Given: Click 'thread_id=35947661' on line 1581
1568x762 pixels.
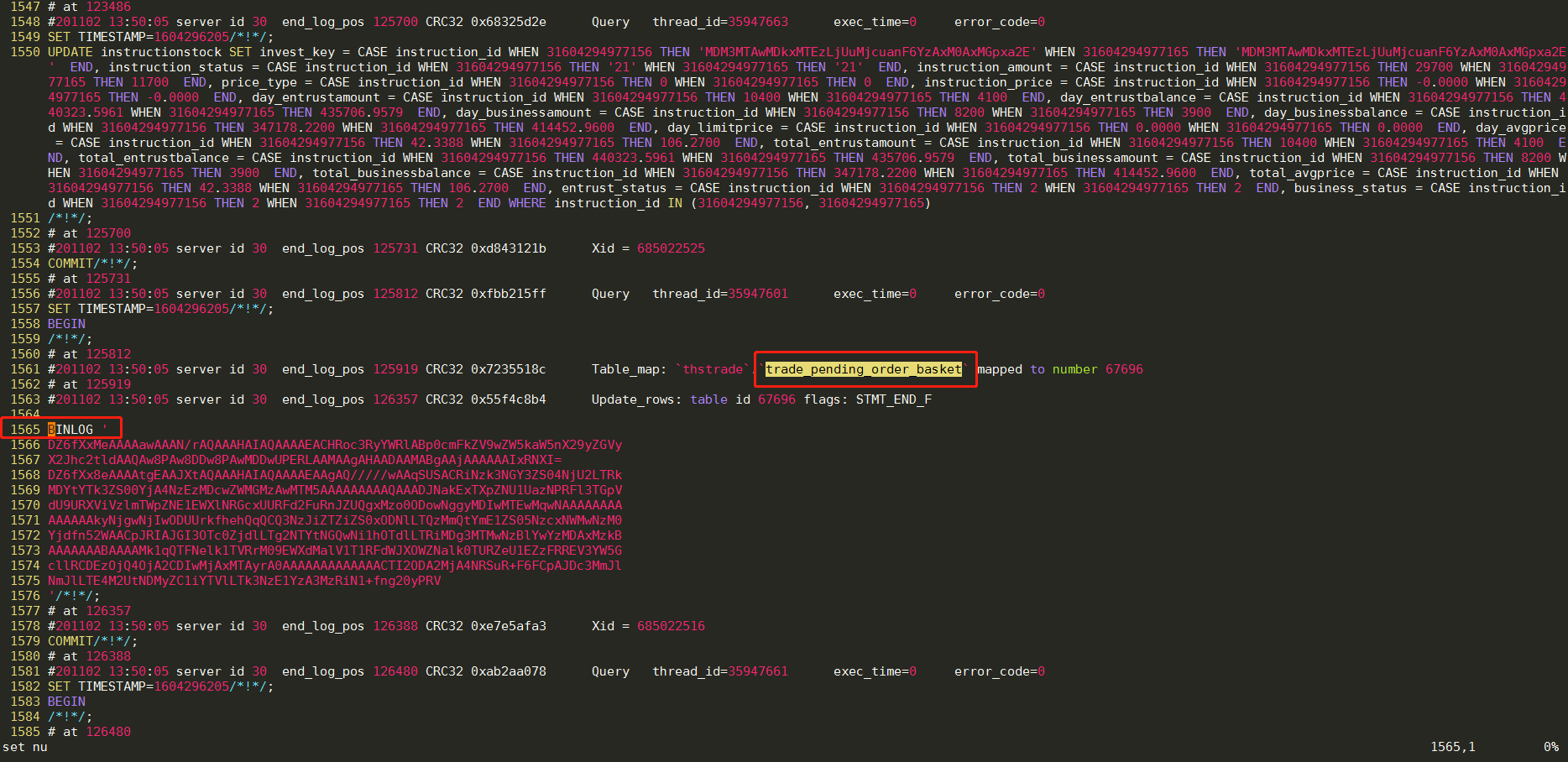Looking at the screenshot, I should [720, 671].
